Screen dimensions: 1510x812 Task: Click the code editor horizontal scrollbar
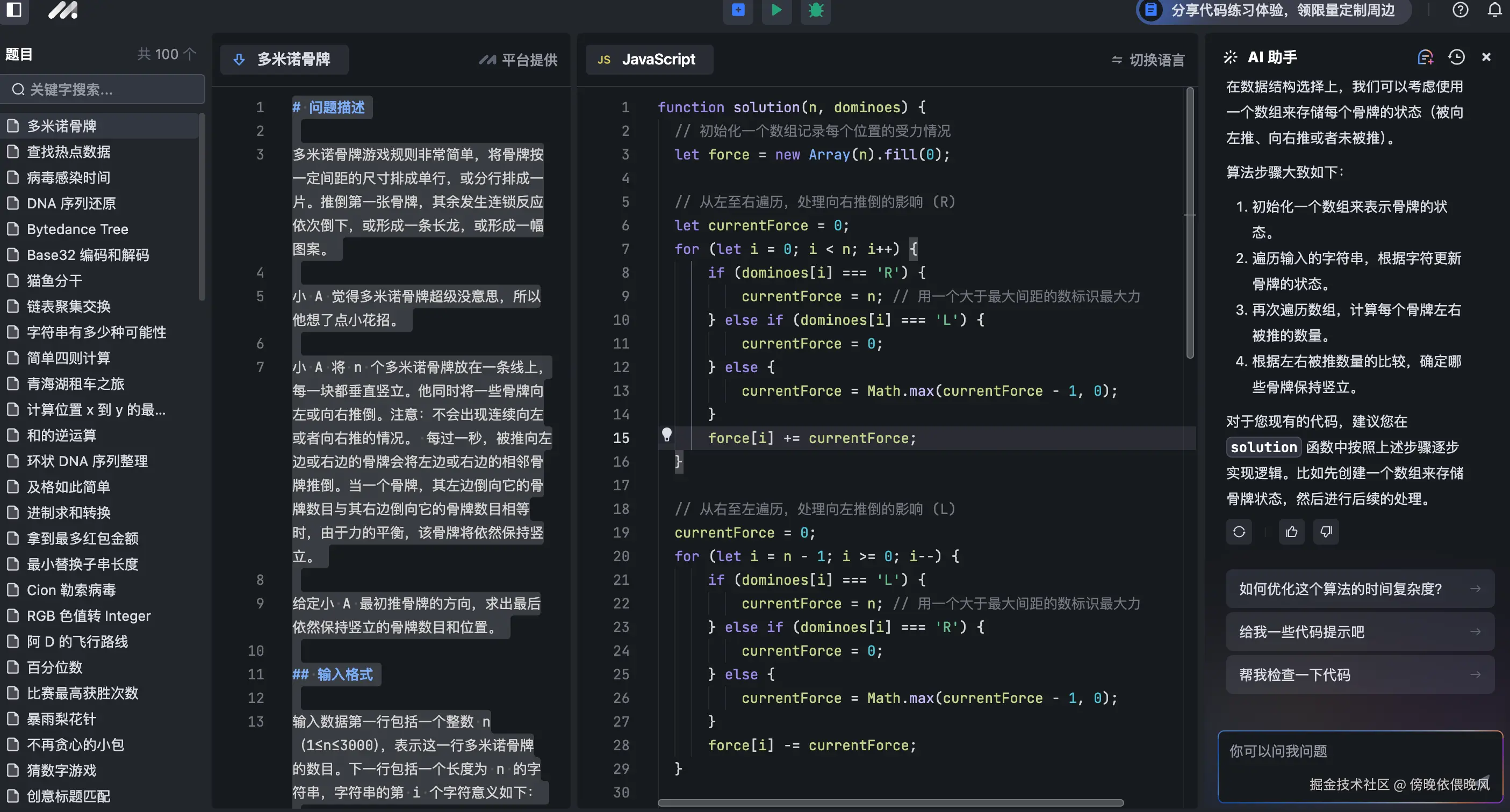pos(890,803)
